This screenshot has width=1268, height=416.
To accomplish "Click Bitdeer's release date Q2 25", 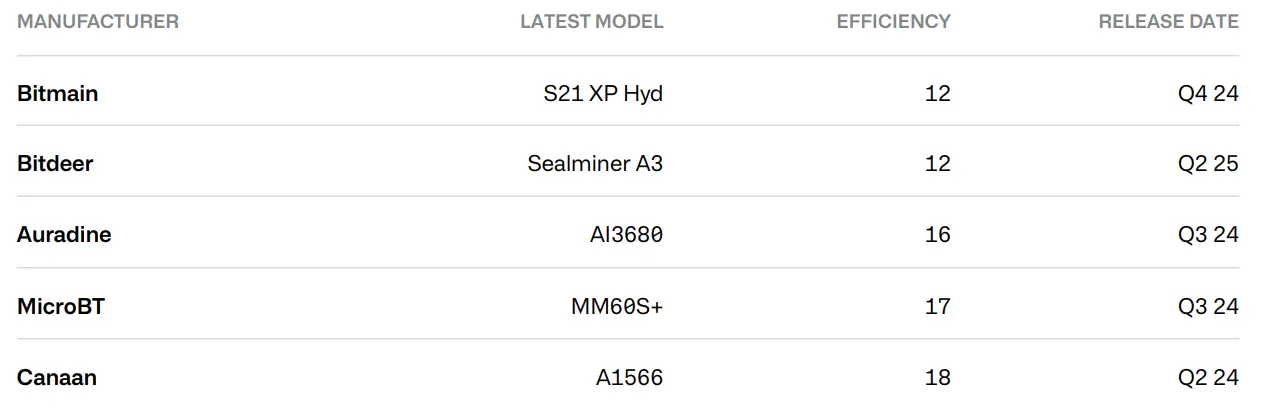I will point(1208,164).
